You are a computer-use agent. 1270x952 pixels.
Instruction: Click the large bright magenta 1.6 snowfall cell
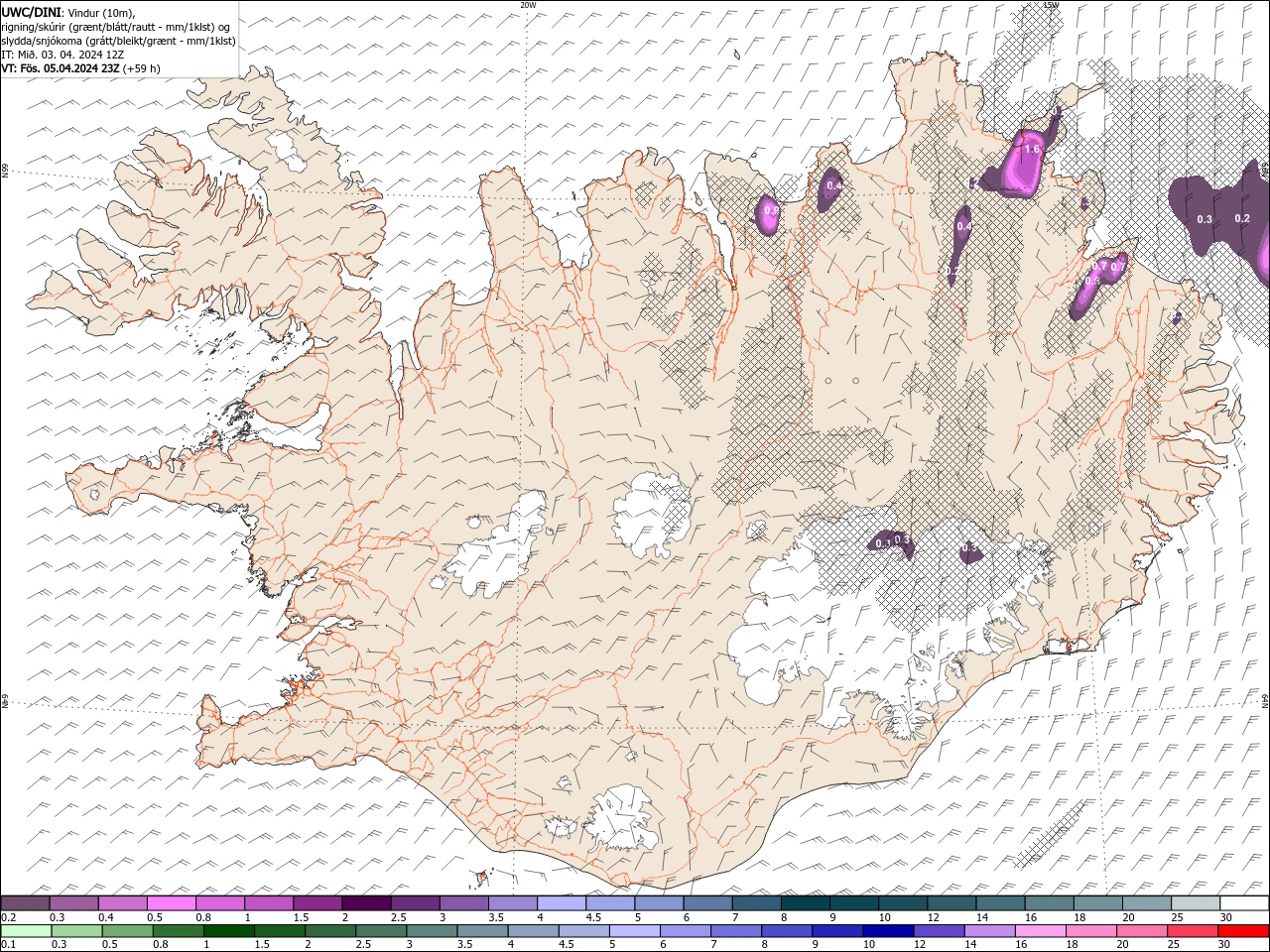(1025, 165)
